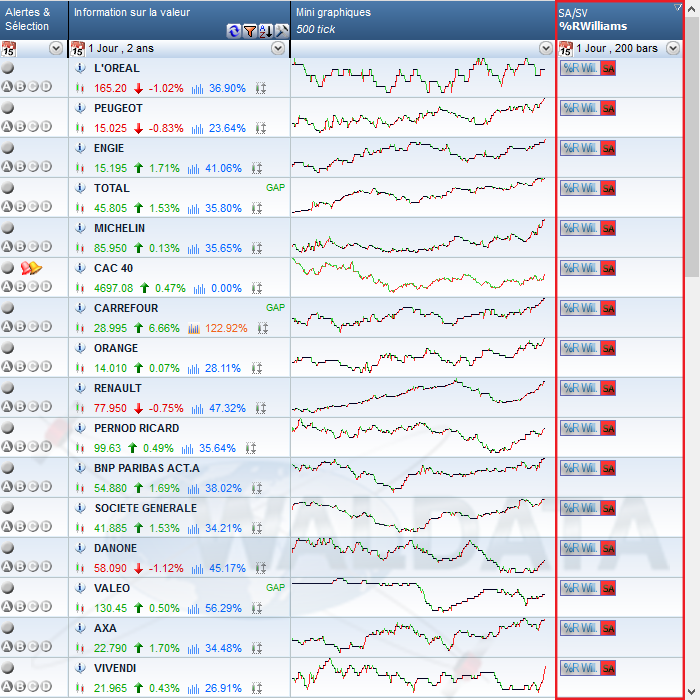Toggle the alert circle for L'OREAL
Viewport: 700px width, 700px height.
8,68
